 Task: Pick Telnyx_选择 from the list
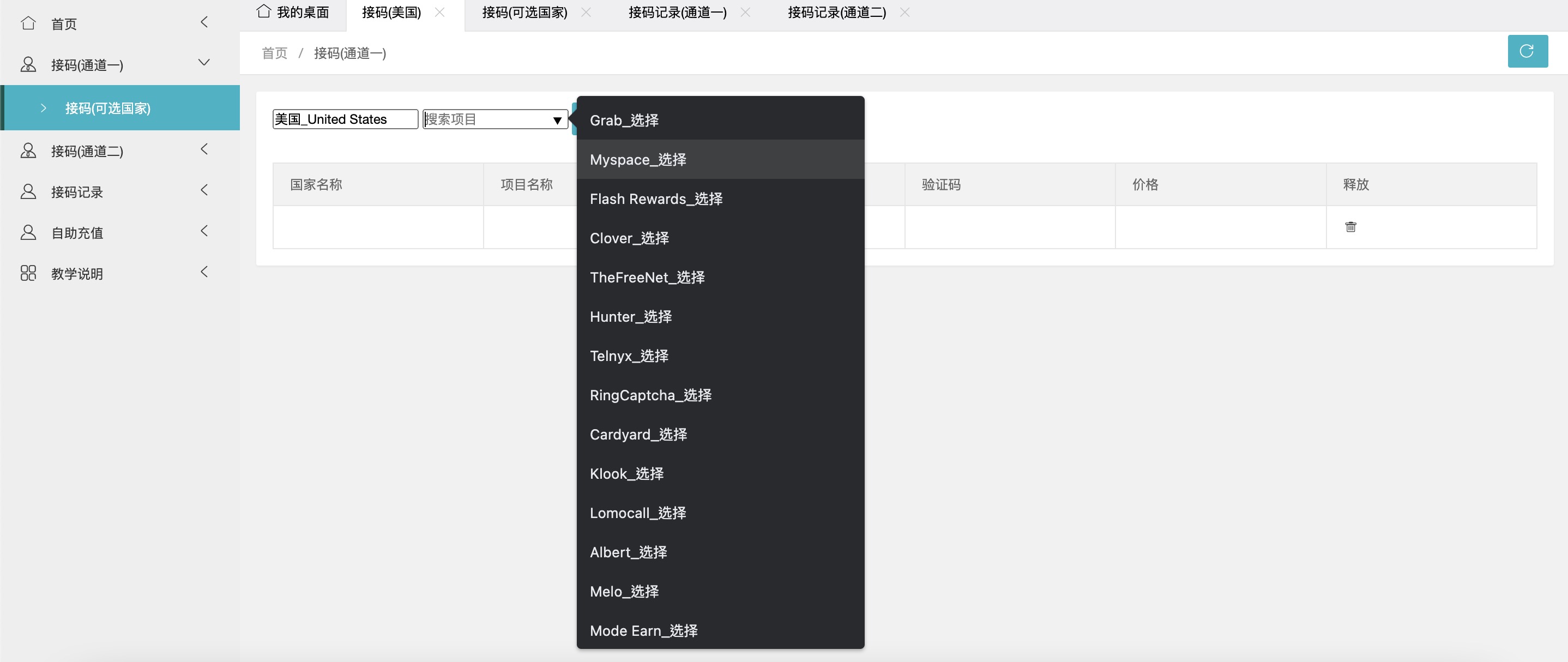(x=720, y=356)
